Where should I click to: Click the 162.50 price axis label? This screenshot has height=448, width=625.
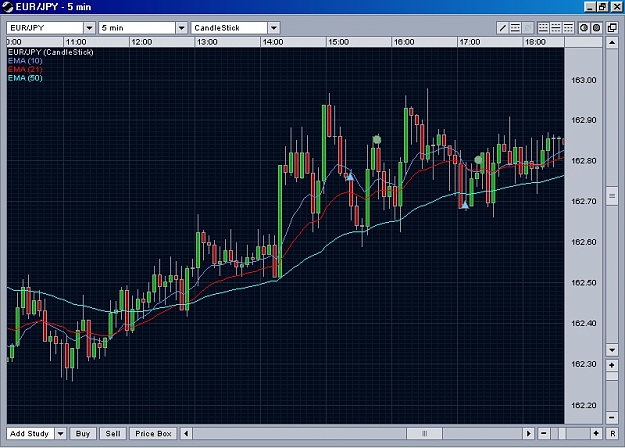pyautogui.click(x=584, y=283)
